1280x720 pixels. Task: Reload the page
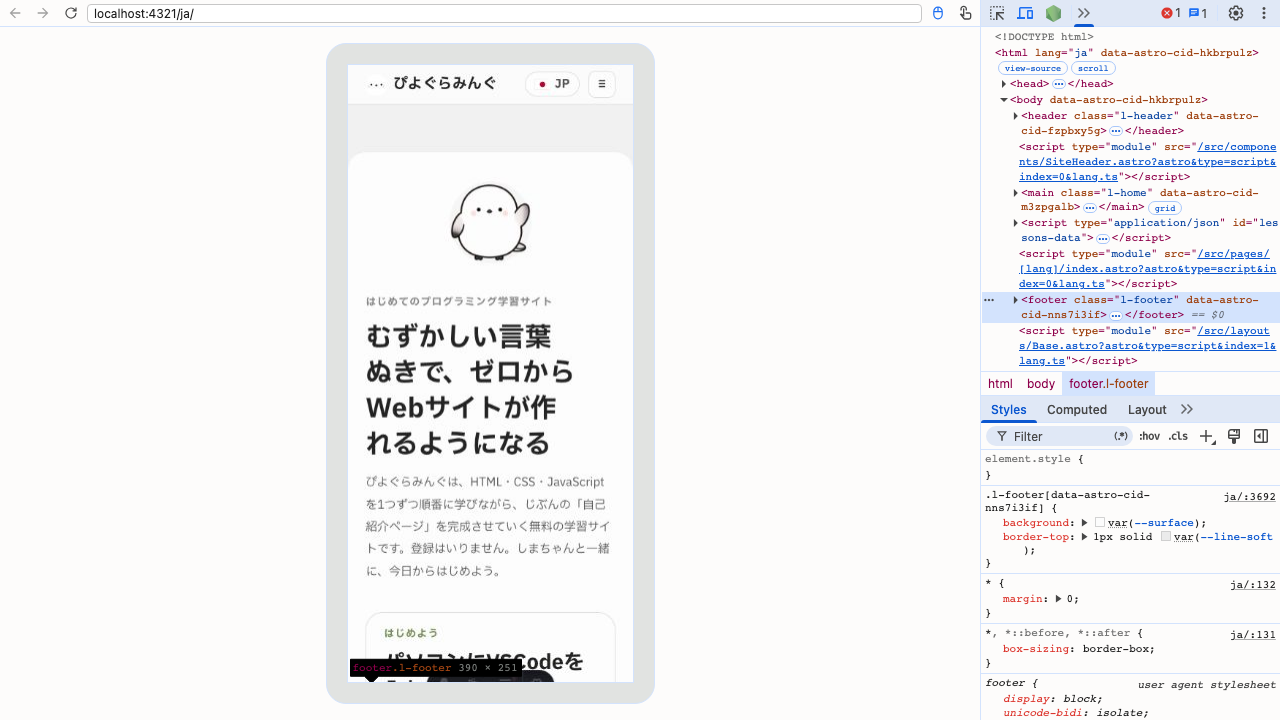pyautogui.click(x=71, y=13)
